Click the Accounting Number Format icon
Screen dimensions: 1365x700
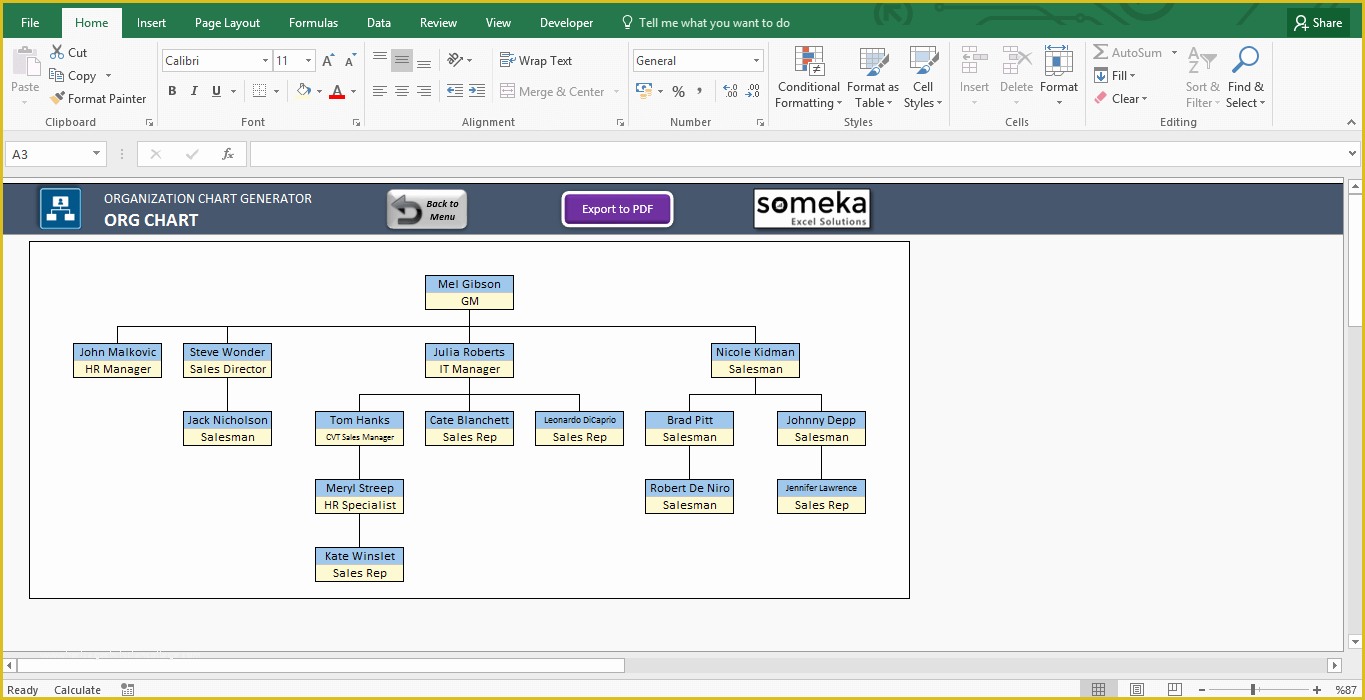(643, 91)
